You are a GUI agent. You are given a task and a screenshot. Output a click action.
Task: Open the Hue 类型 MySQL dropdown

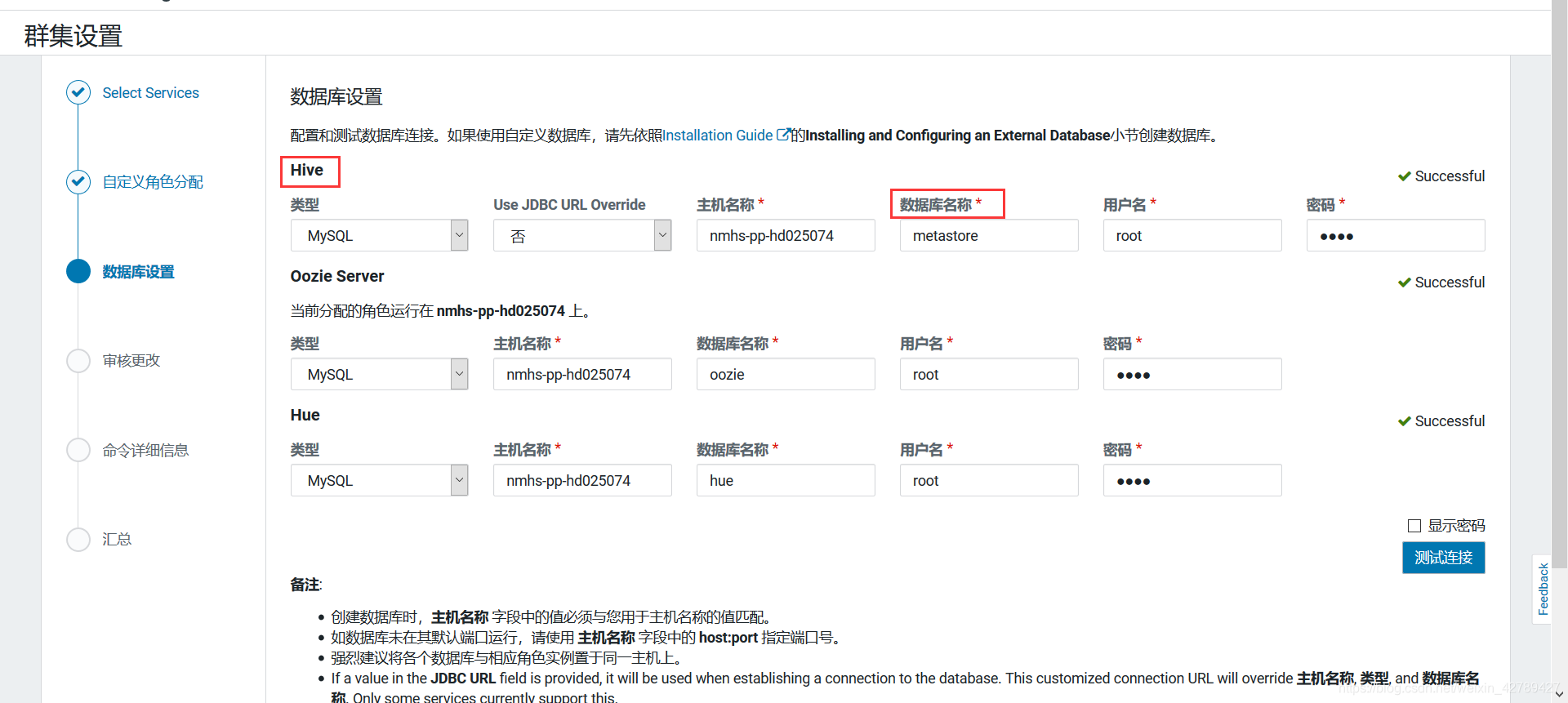pyautogui.click(x=379, y=480)
